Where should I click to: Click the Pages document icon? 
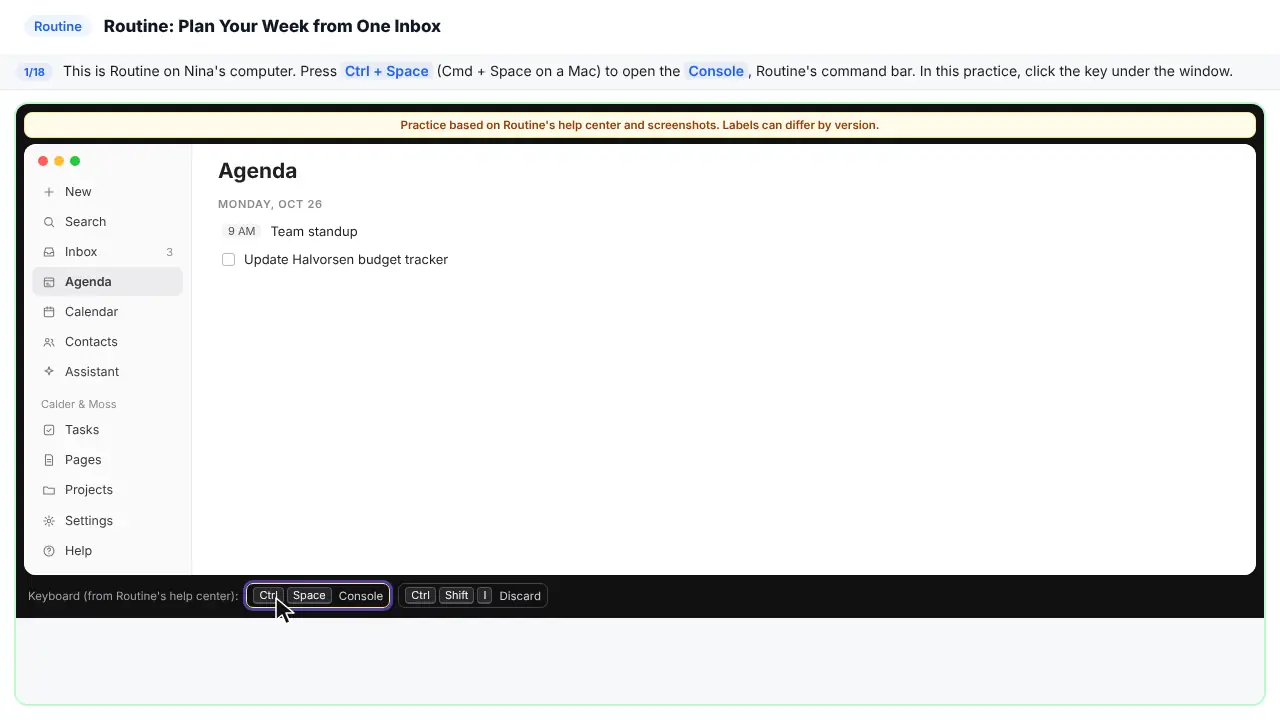pos(49,460)
